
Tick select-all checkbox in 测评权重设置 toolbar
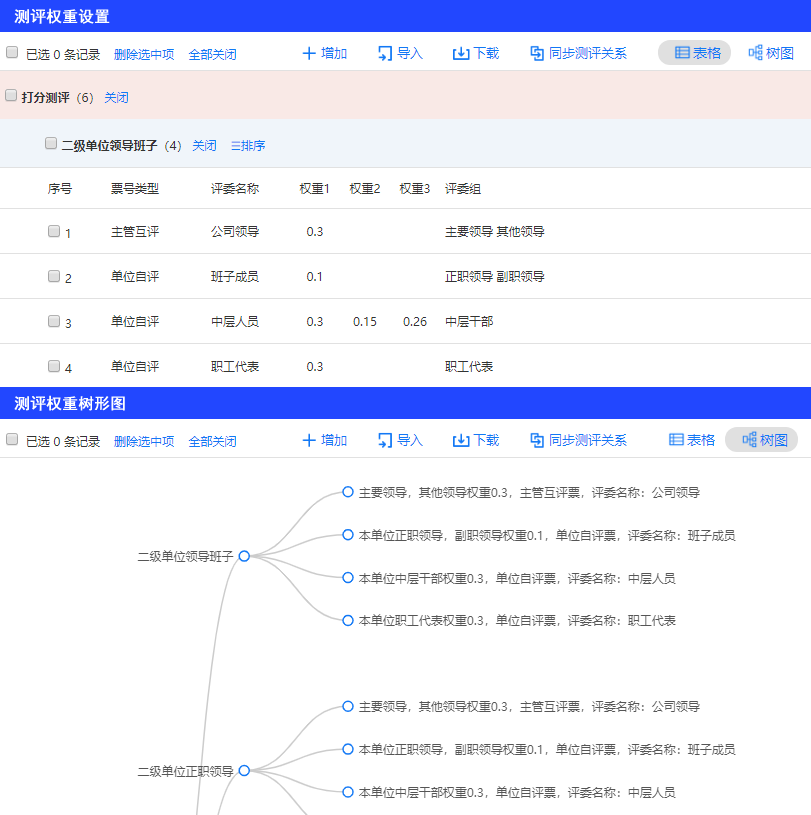coord(12,52)
